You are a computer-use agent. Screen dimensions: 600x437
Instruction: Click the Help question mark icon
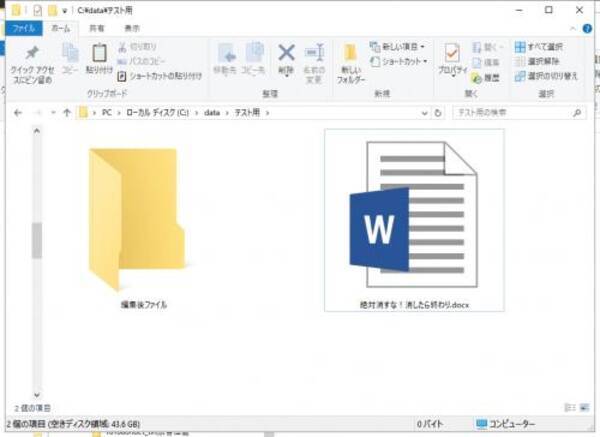(x=587, y=28)
